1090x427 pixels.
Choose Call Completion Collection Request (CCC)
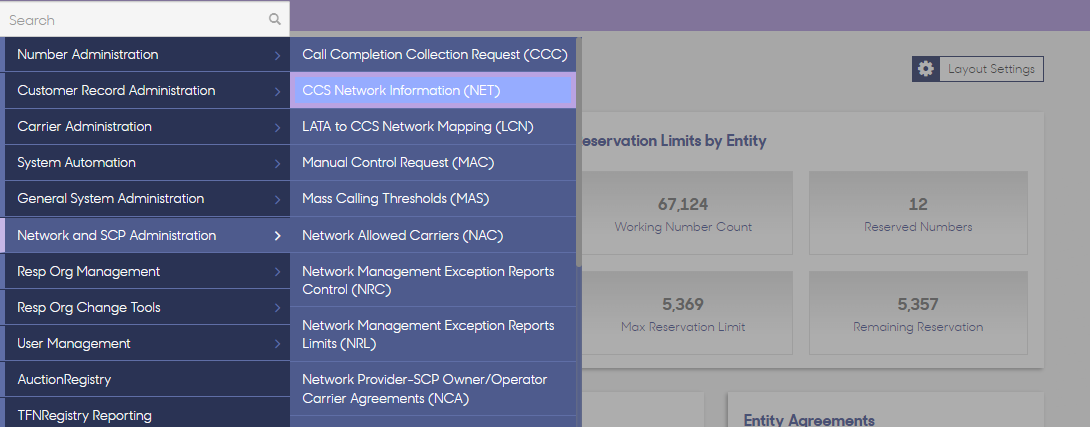tap(433, 54)
